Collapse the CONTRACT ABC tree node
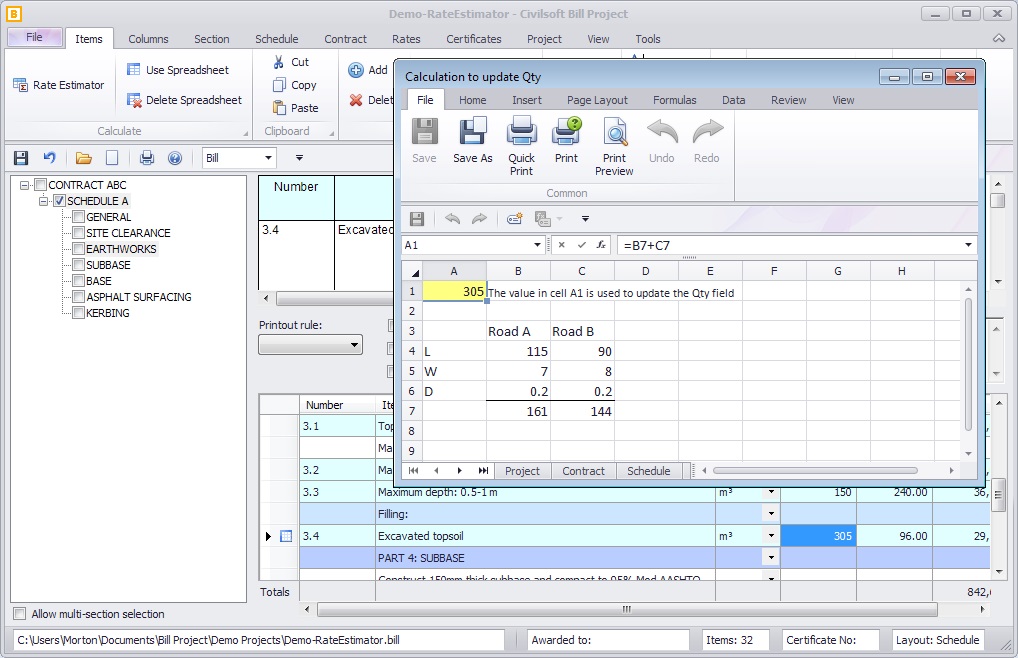The width and height of the screenshot is (1018, 658). [x=25, y=184]
